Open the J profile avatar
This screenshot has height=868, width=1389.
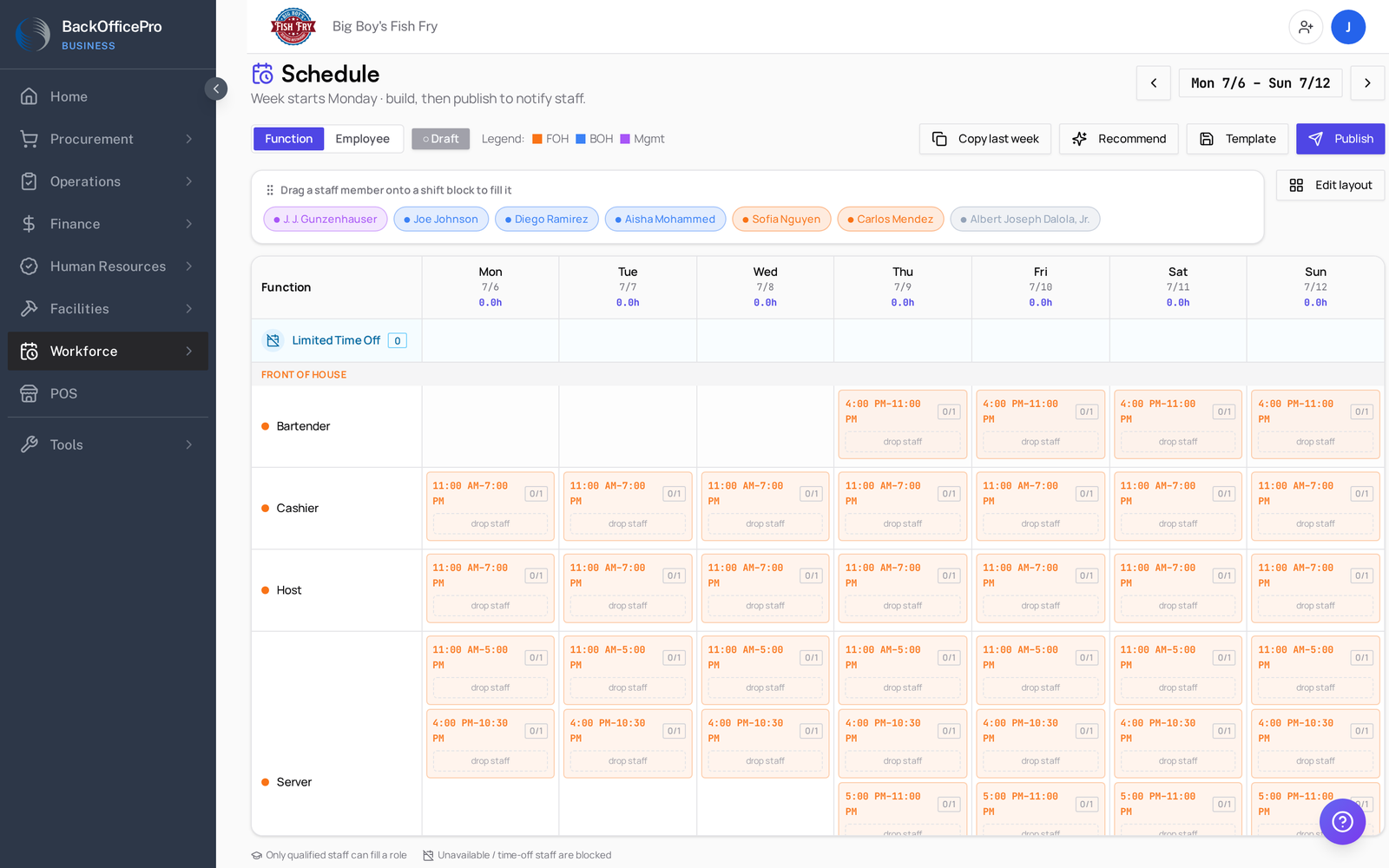pyautogui.click(x=1348, y=27)
